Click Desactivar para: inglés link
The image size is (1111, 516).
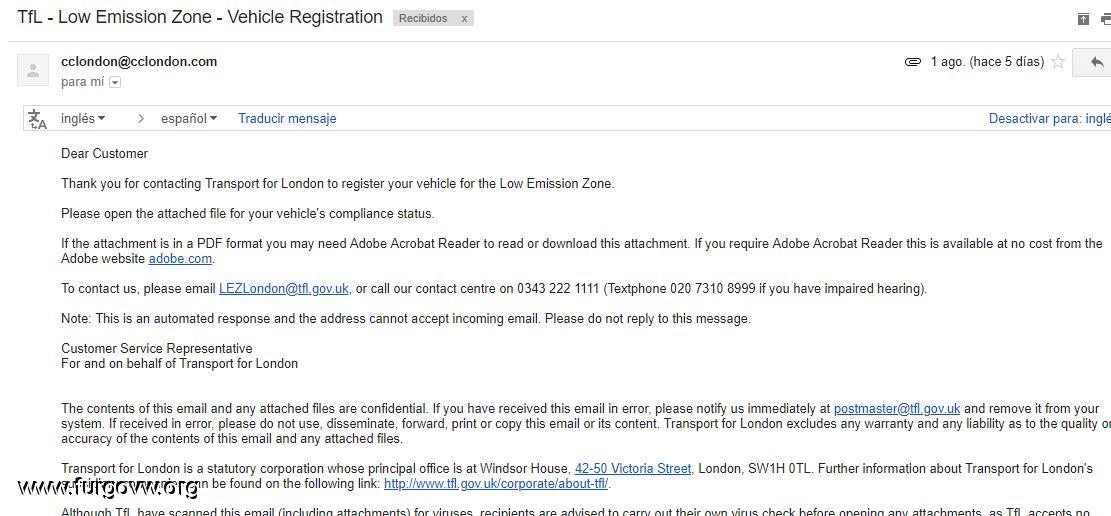1050,118
